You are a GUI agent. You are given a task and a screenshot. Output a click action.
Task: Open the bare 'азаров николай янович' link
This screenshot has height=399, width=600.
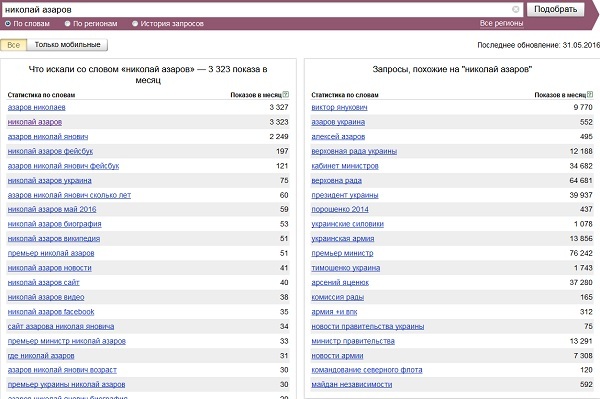pos(48,137)
